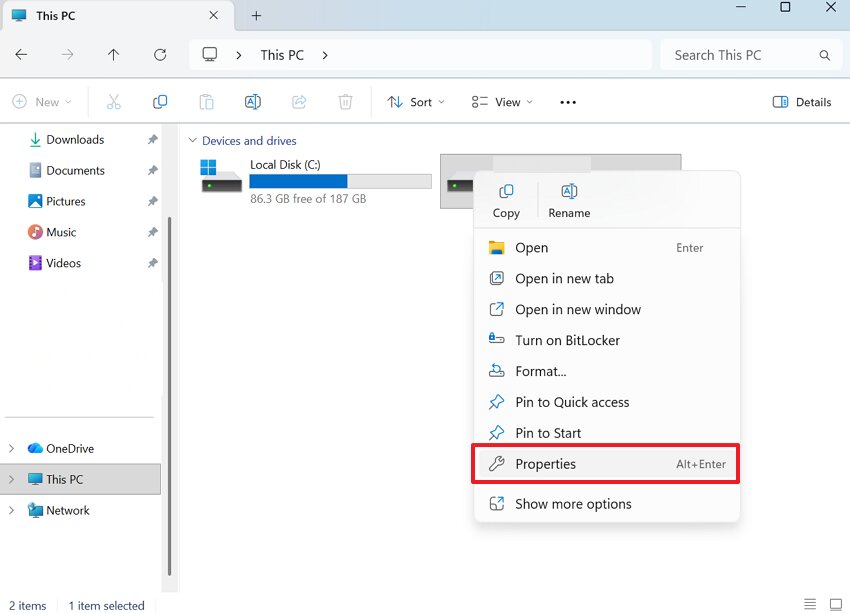Image resolution: width=850 pixels, height=613 pixels.
Task: Click the Share icon in the toolbar
Action: (x=299, y=101)
